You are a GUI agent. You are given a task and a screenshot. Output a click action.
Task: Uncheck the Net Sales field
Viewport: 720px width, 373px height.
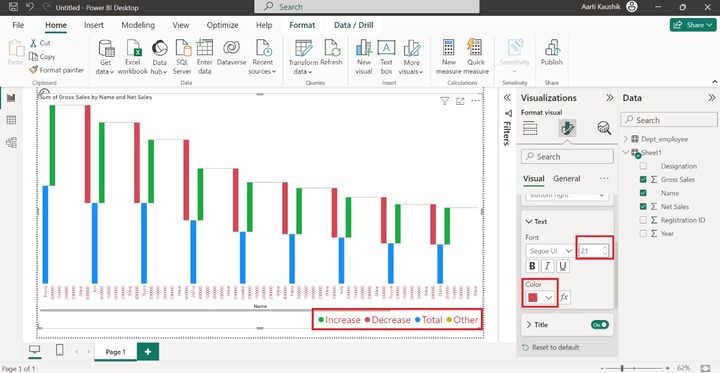point(643,206)
